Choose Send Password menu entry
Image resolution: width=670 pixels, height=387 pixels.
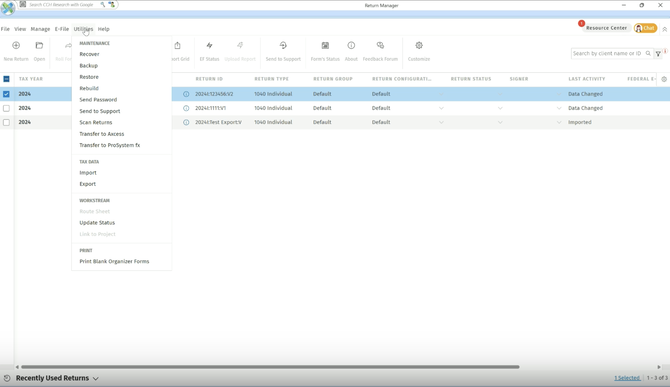(98, 100)
